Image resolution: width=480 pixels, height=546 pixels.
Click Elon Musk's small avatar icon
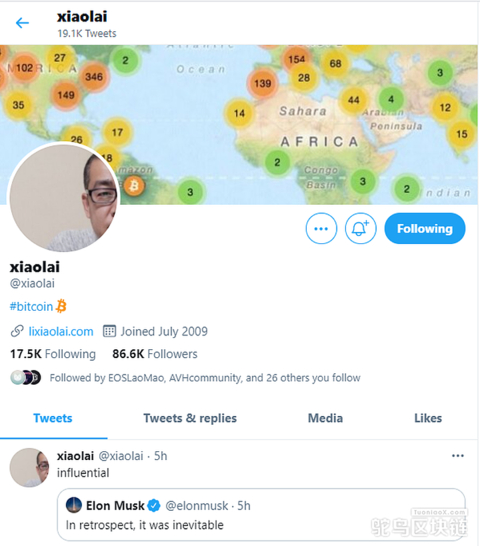(74, 505)
